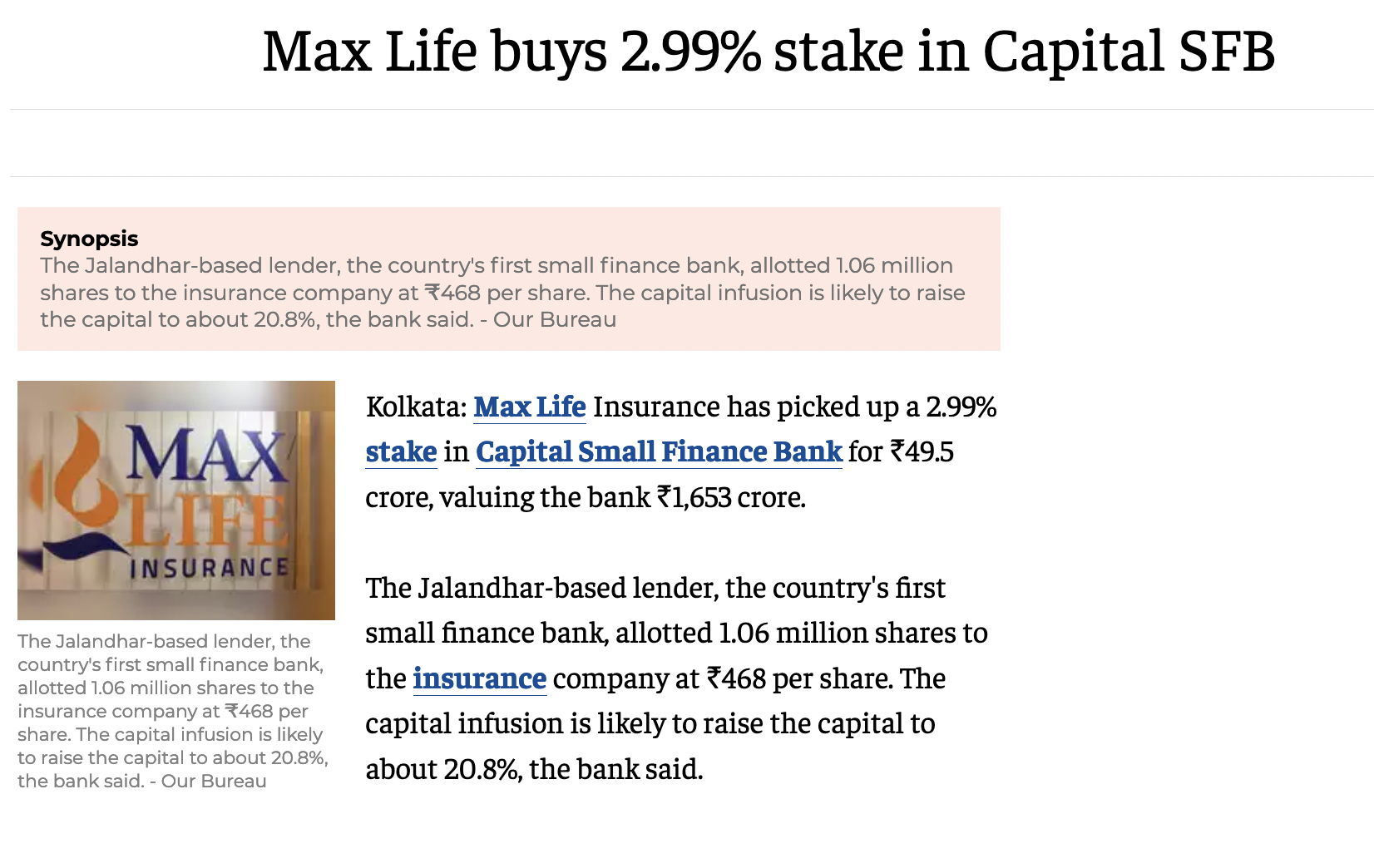
Task: Click 'Our Bureau' credit in the image caption
Action: (x=214, y=781)
